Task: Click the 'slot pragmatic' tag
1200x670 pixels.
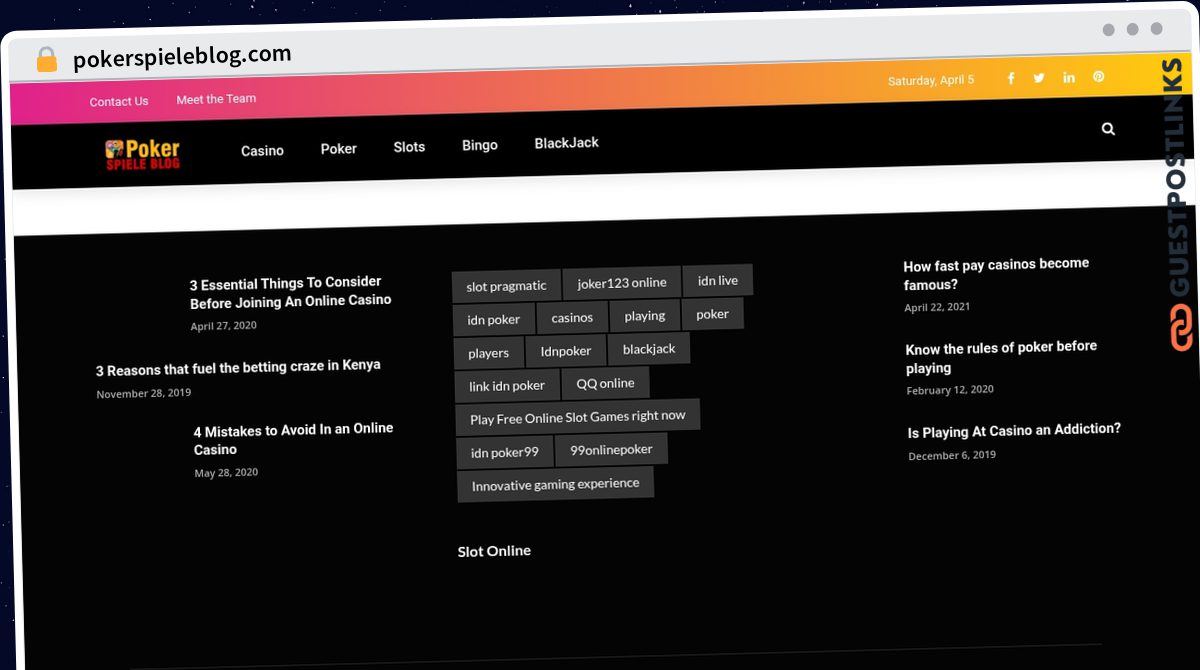Action: click(x=506, y=286)
